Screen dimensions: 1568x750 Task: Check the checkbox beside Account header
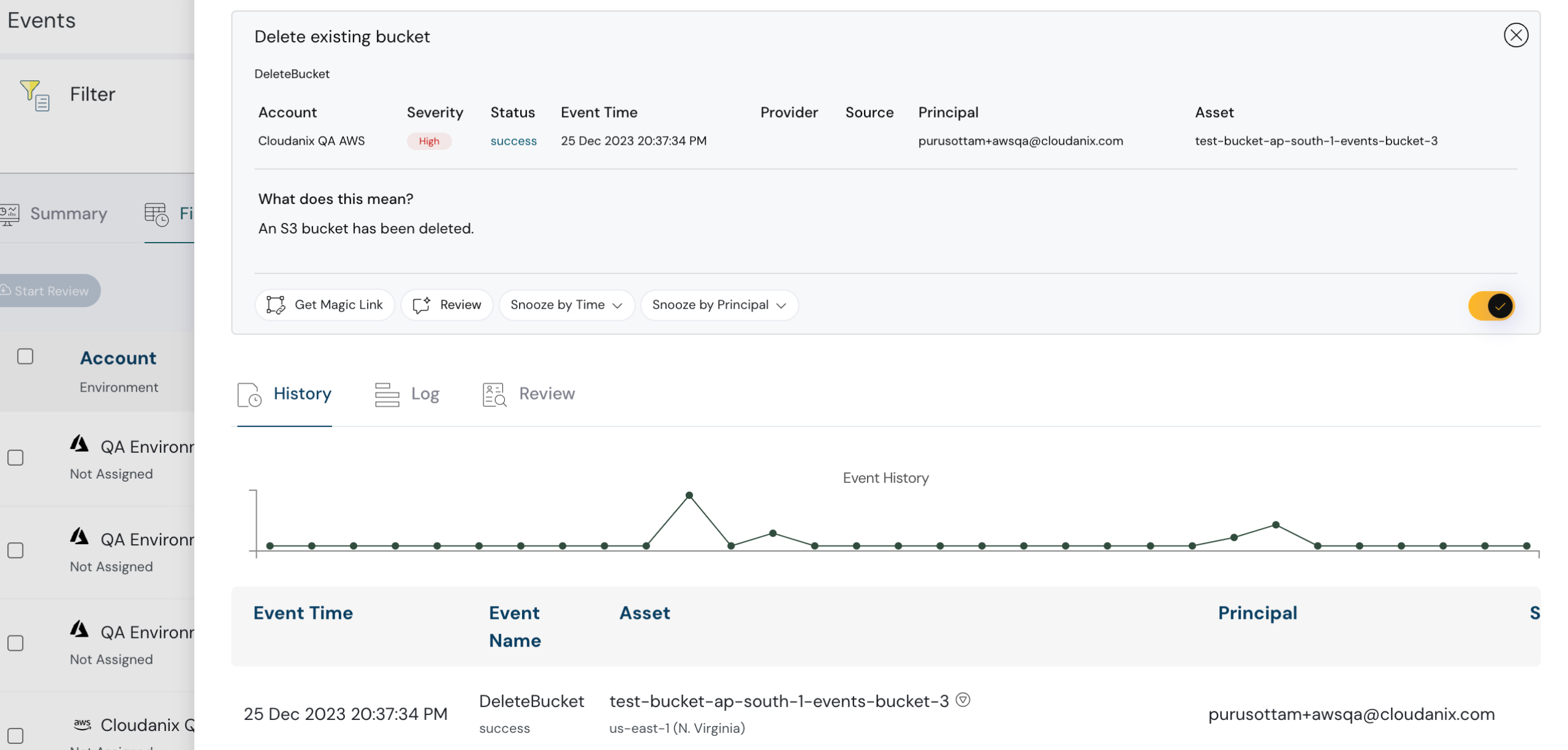(x=25, y=355)
